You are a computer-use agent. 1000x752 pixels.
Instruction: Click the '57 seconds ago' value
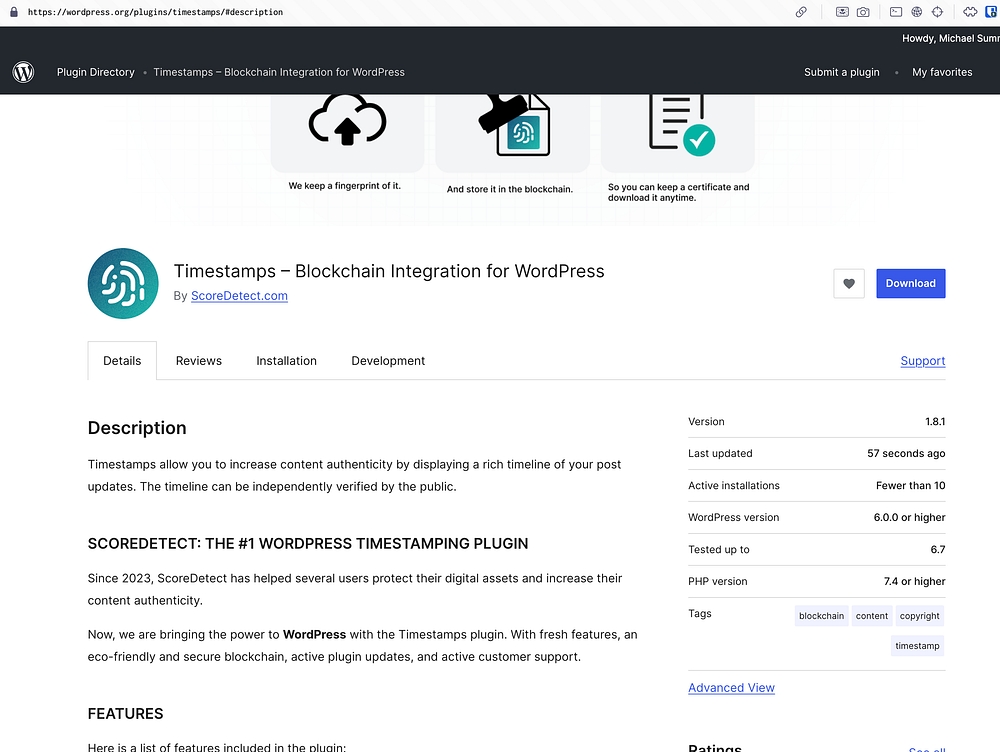click(x=906, y=453)
